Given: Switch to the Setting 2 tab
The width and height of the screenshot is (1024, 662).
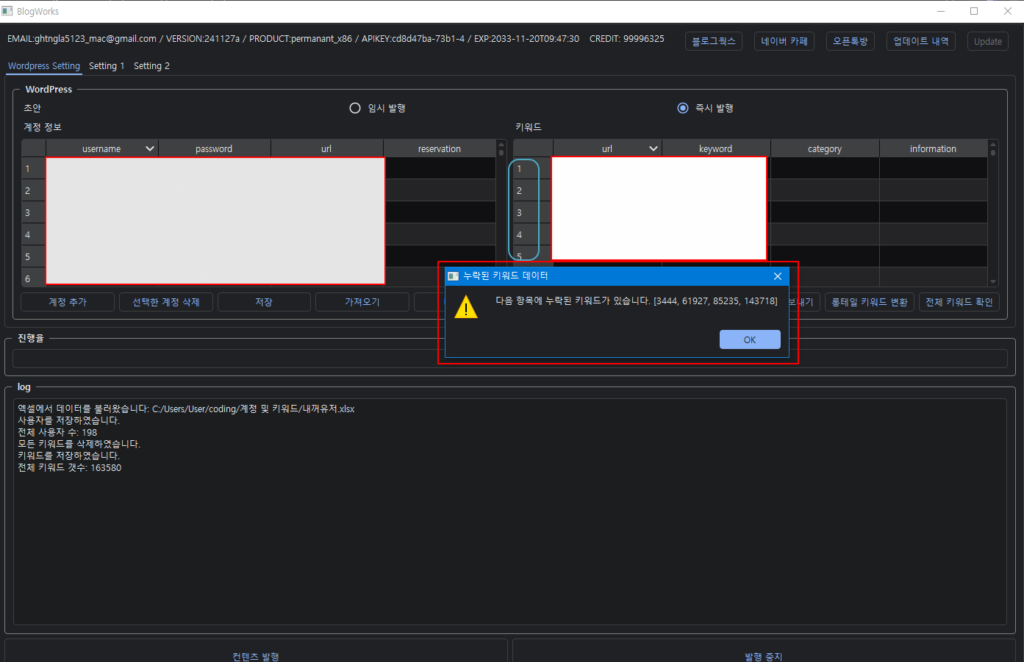Looking at the screenshot, I should click(152, 66).
